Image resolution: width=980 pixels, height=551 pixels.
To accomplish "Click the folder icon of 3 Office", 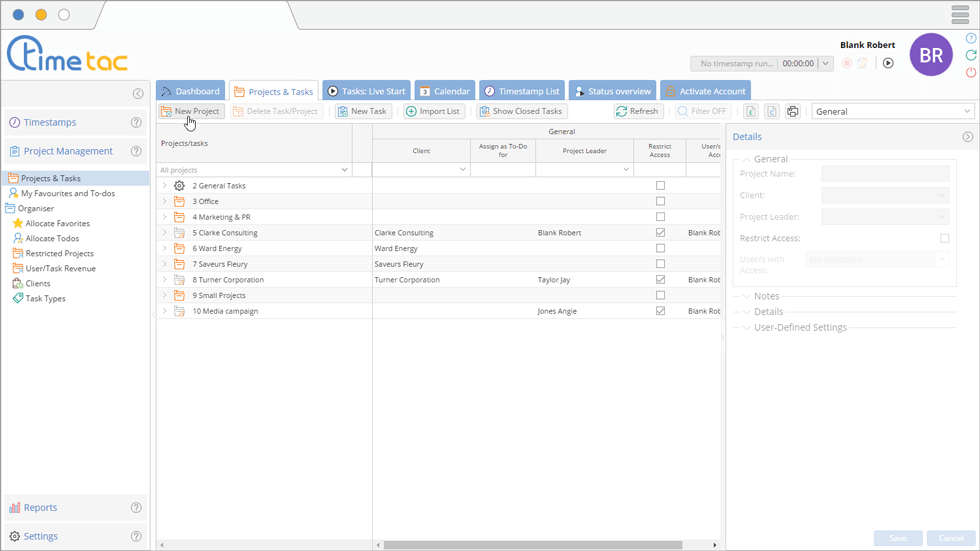I will tap(179, 201).
